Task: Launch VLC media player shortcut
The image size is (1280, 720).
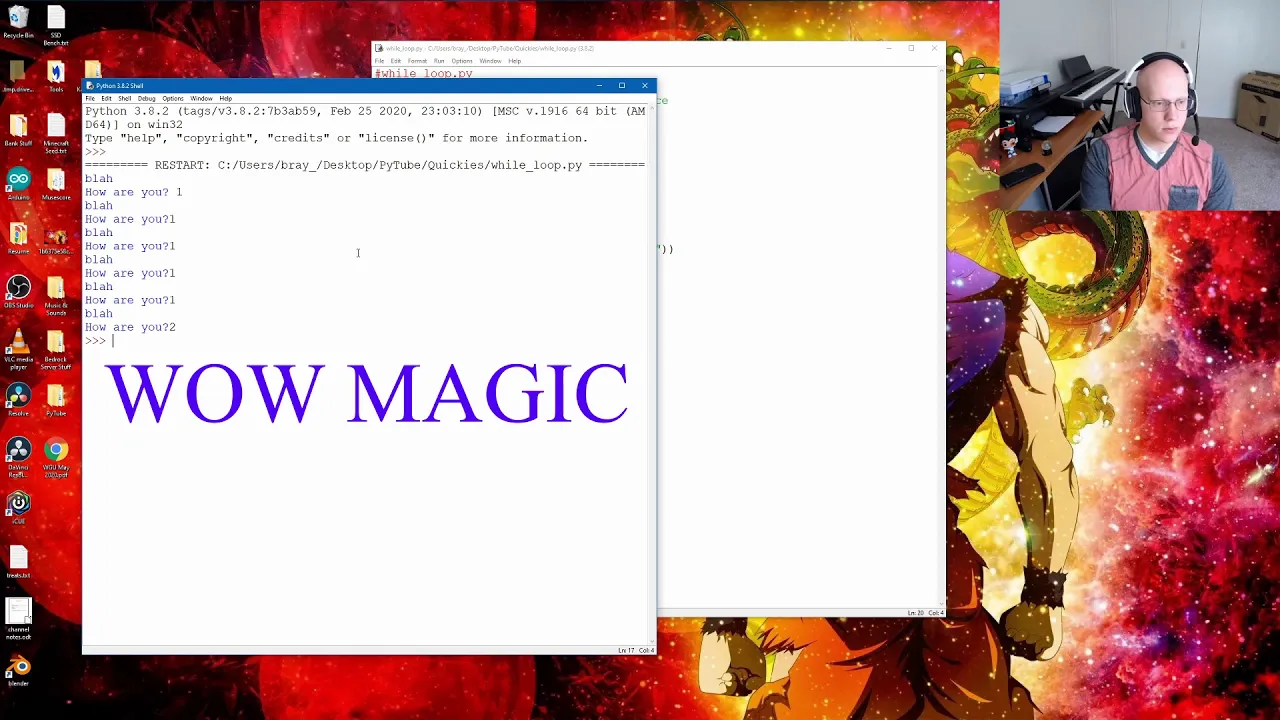Action: pos(18,348)
